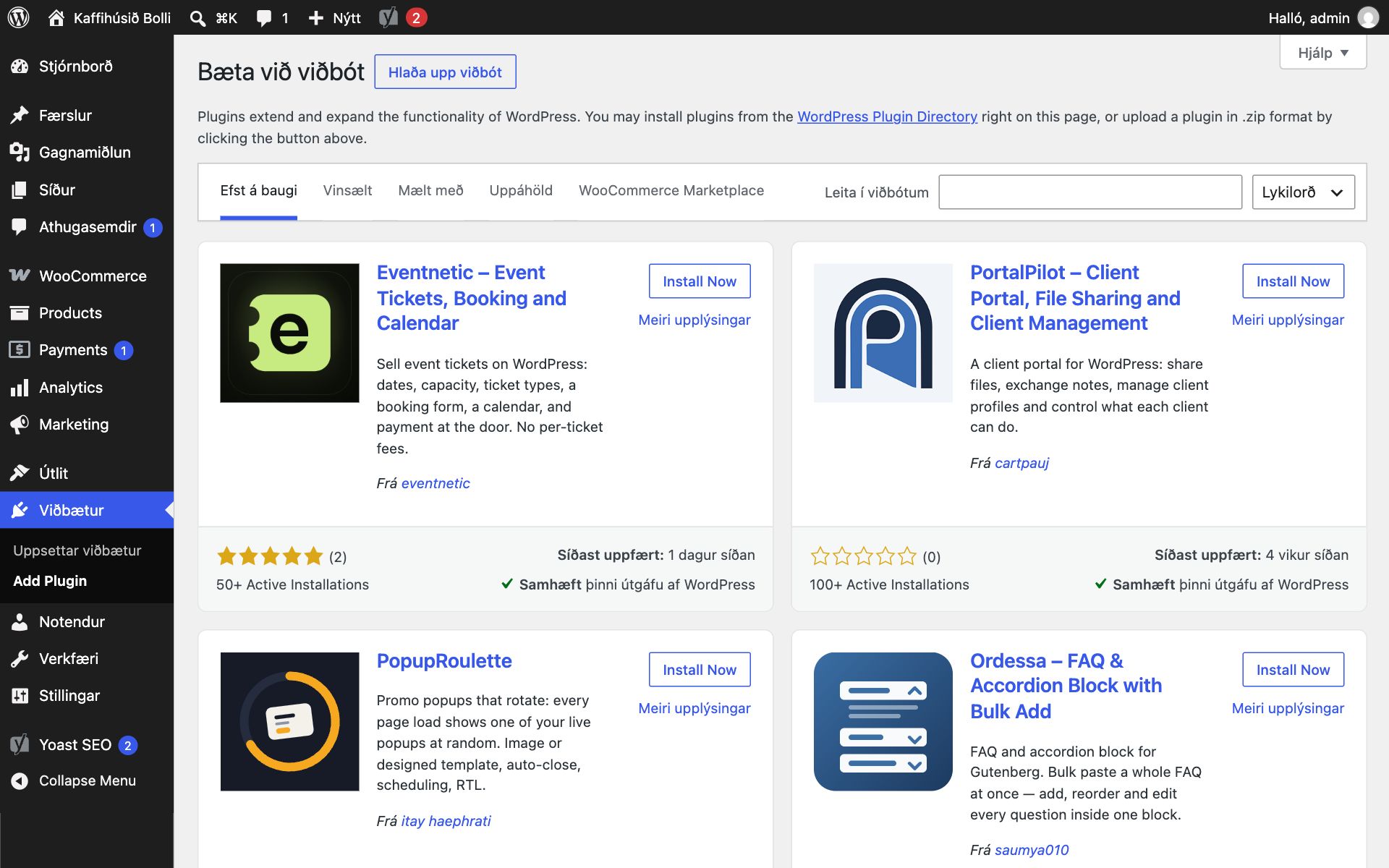Image resolution: width=1389 pixels, height=868 pixels.
Task: Click the Athugasemdir comment icon in sidebar
Action: [20, 226]
